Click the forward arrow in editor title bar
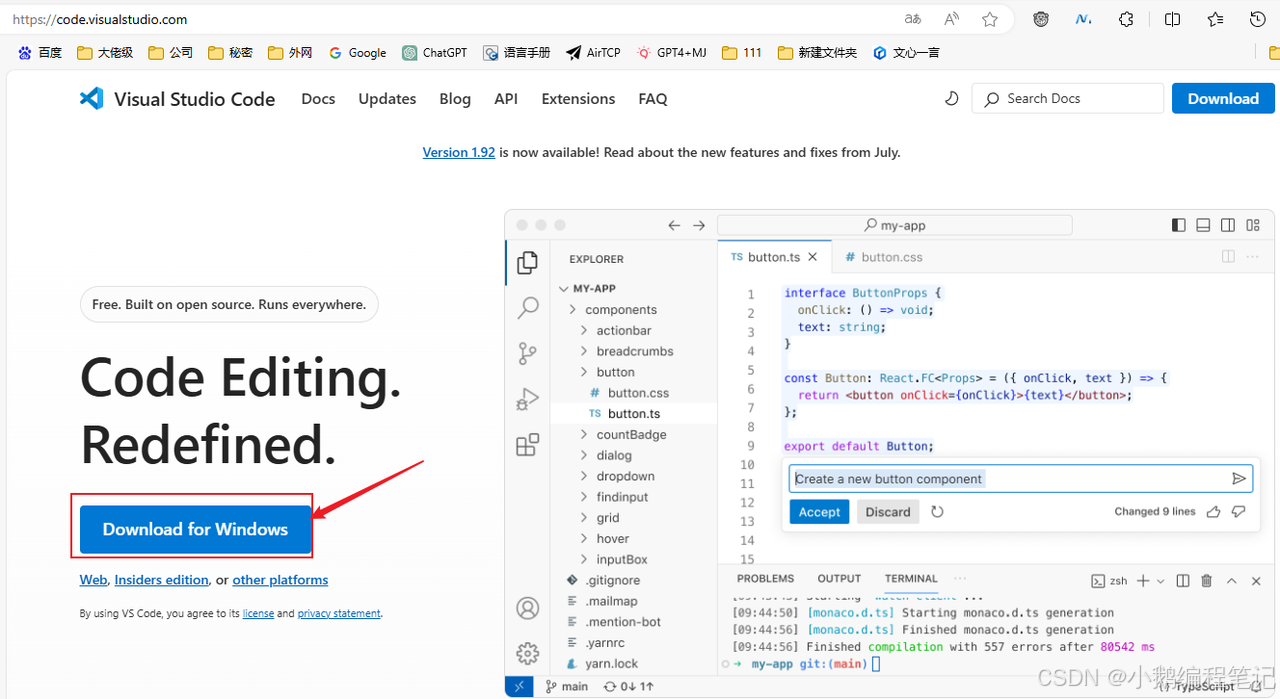Screen dimensions: 1280x699 699,225
